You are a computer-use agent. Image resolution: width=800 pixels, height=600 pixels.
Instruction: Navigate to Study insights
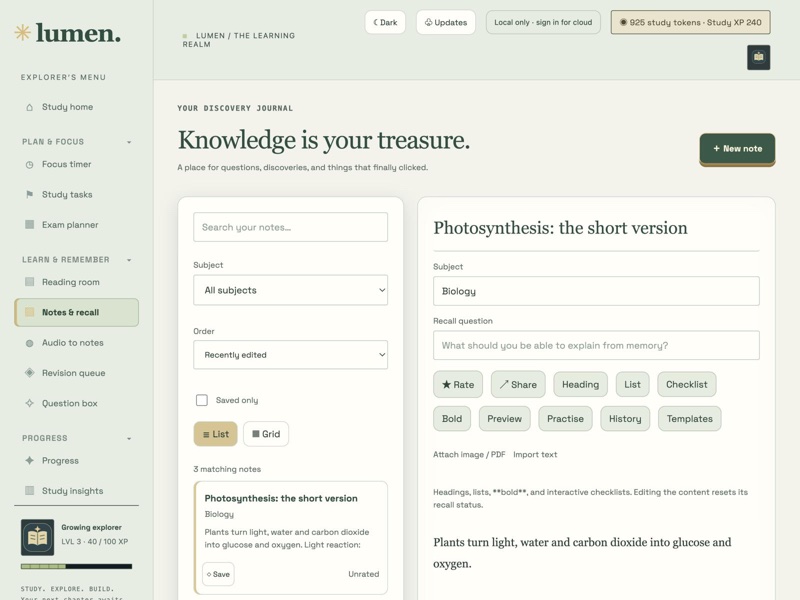click(x=77, y=490)
